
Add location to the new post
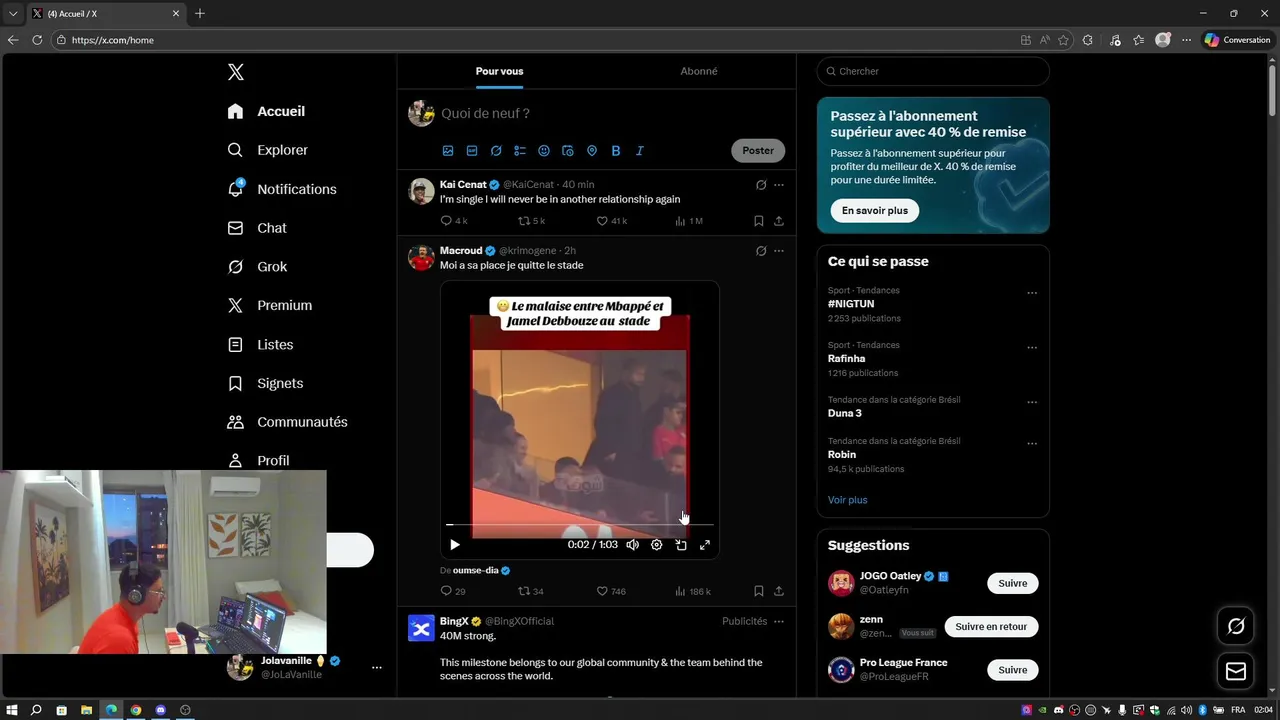point(592,151)
